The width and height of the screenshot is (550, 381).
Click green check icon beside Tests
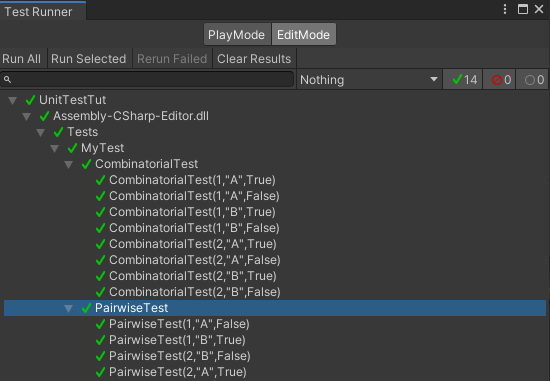click(58, 132)
